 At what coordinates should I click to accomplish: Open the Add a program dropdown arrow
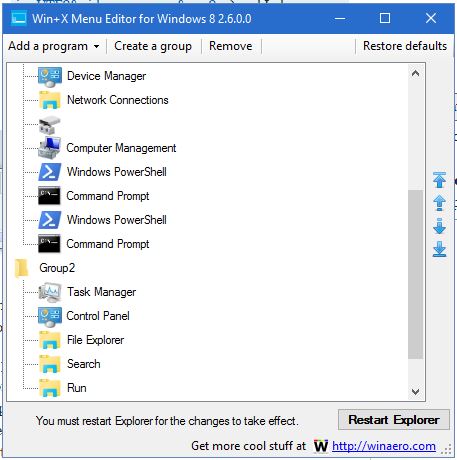96,46
